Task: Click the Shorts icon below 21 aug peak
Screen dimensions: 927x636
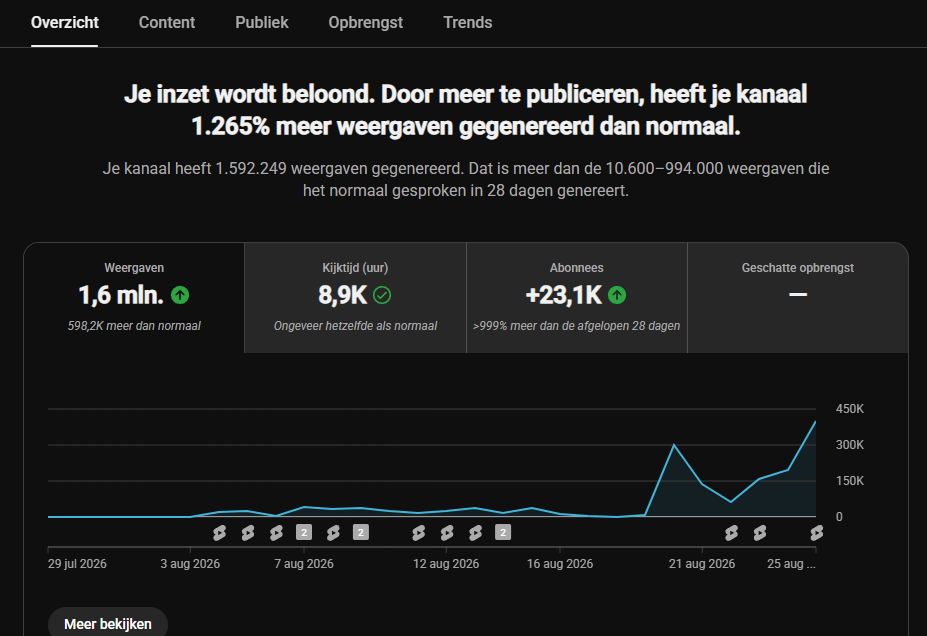Action: click(731, 533)
